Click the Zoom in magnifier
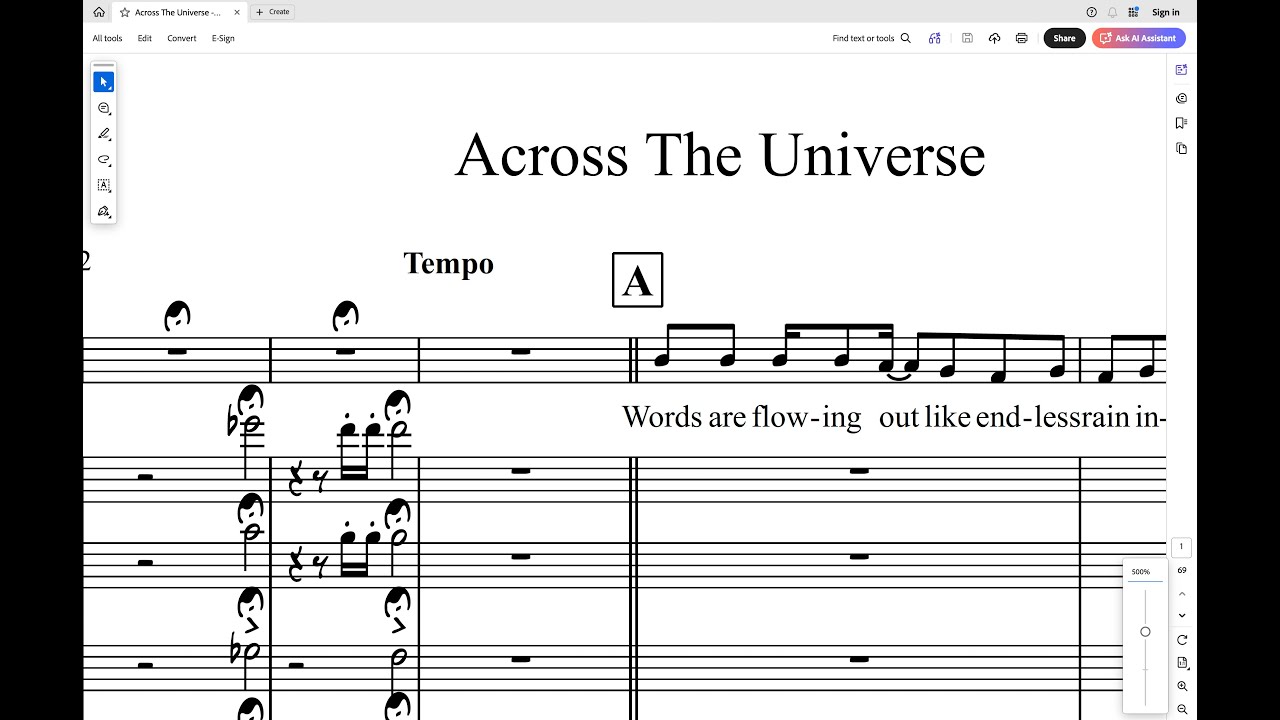This screenshot has width=1280, height=720. click(x=1182, y=686)
